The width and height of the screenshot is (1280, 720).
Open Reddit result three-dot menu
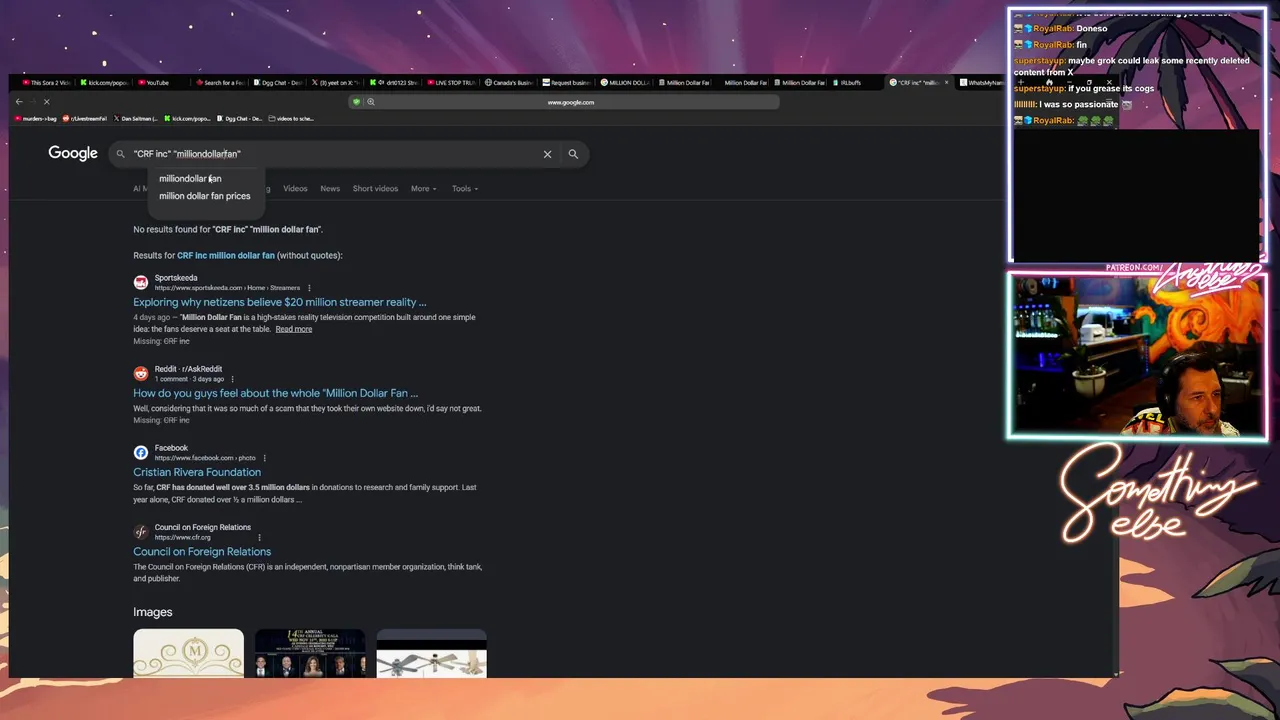[x=232, y=379]
